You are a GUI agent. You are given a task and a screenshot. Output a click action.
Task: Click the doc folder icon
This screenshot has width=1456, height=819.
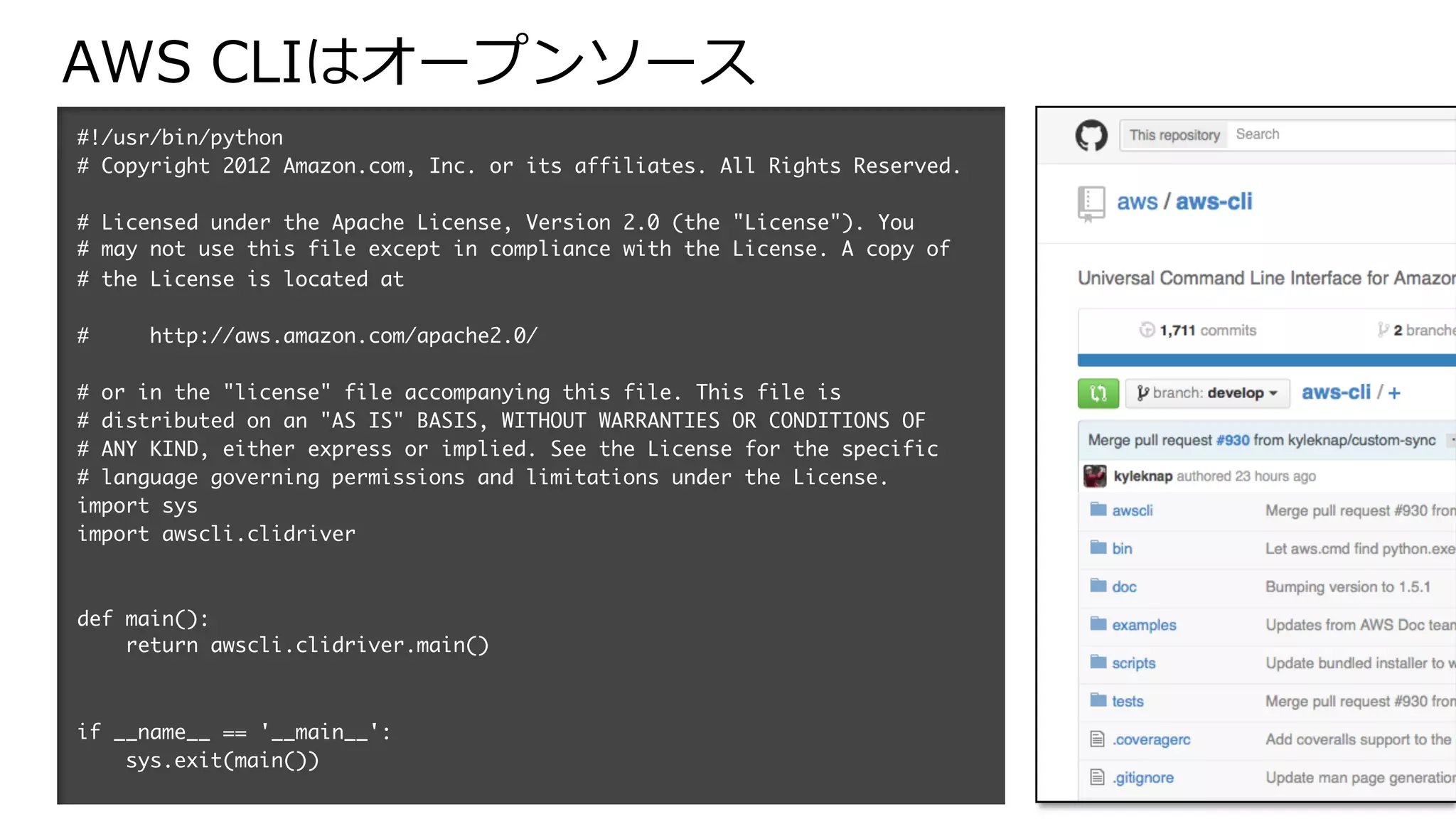tap(1098, 585)
